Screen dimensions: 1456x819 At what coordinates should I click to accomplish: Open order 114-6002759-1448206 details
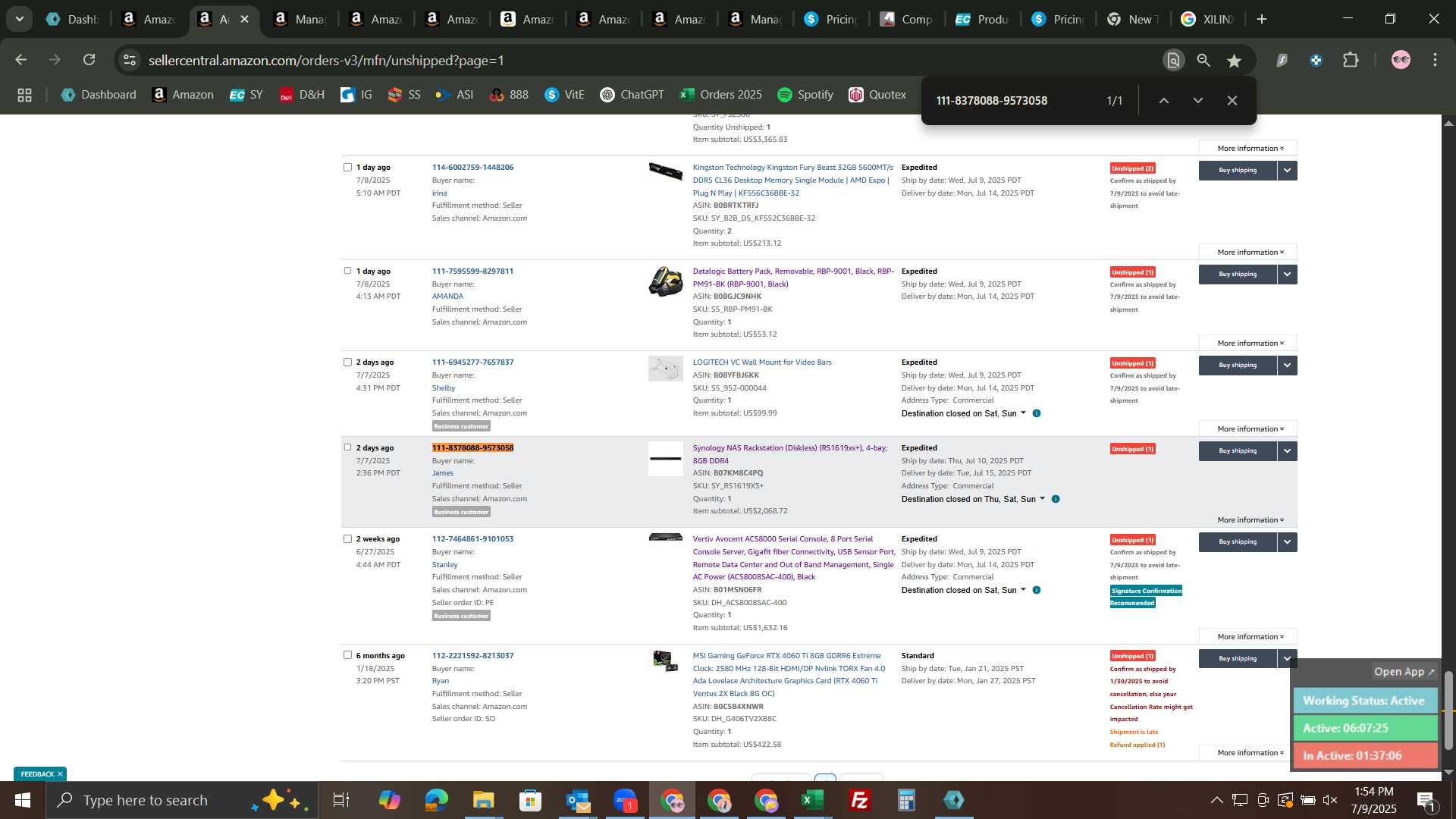pos(472,167)
